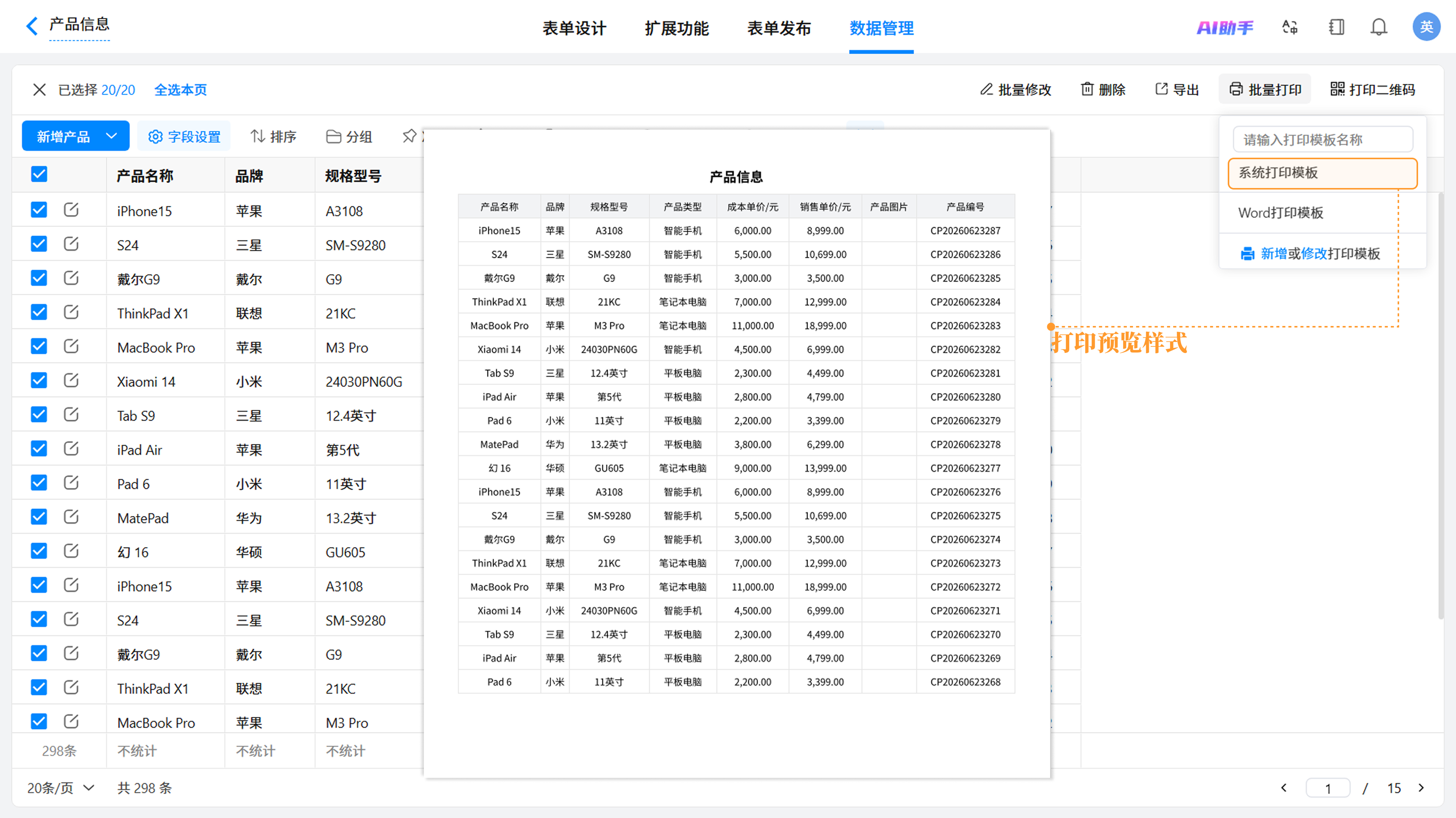This screenshot has width=1456, height=818.
Task: Uncheck the first S24 row checkbox
Action: [39, 244]
